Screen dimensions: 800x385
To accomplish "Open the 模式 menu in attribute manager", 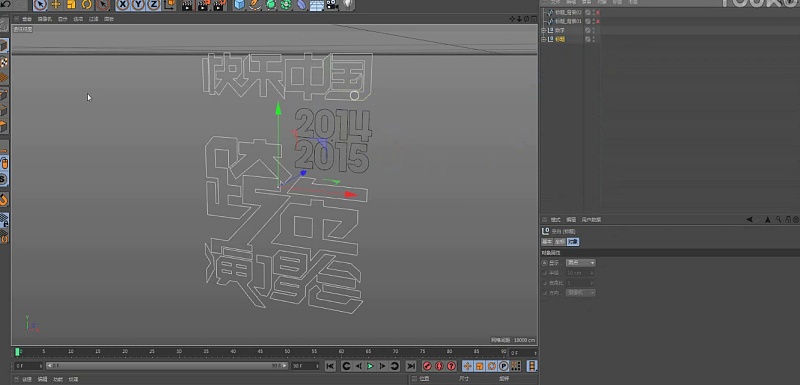I will point(555,220).
